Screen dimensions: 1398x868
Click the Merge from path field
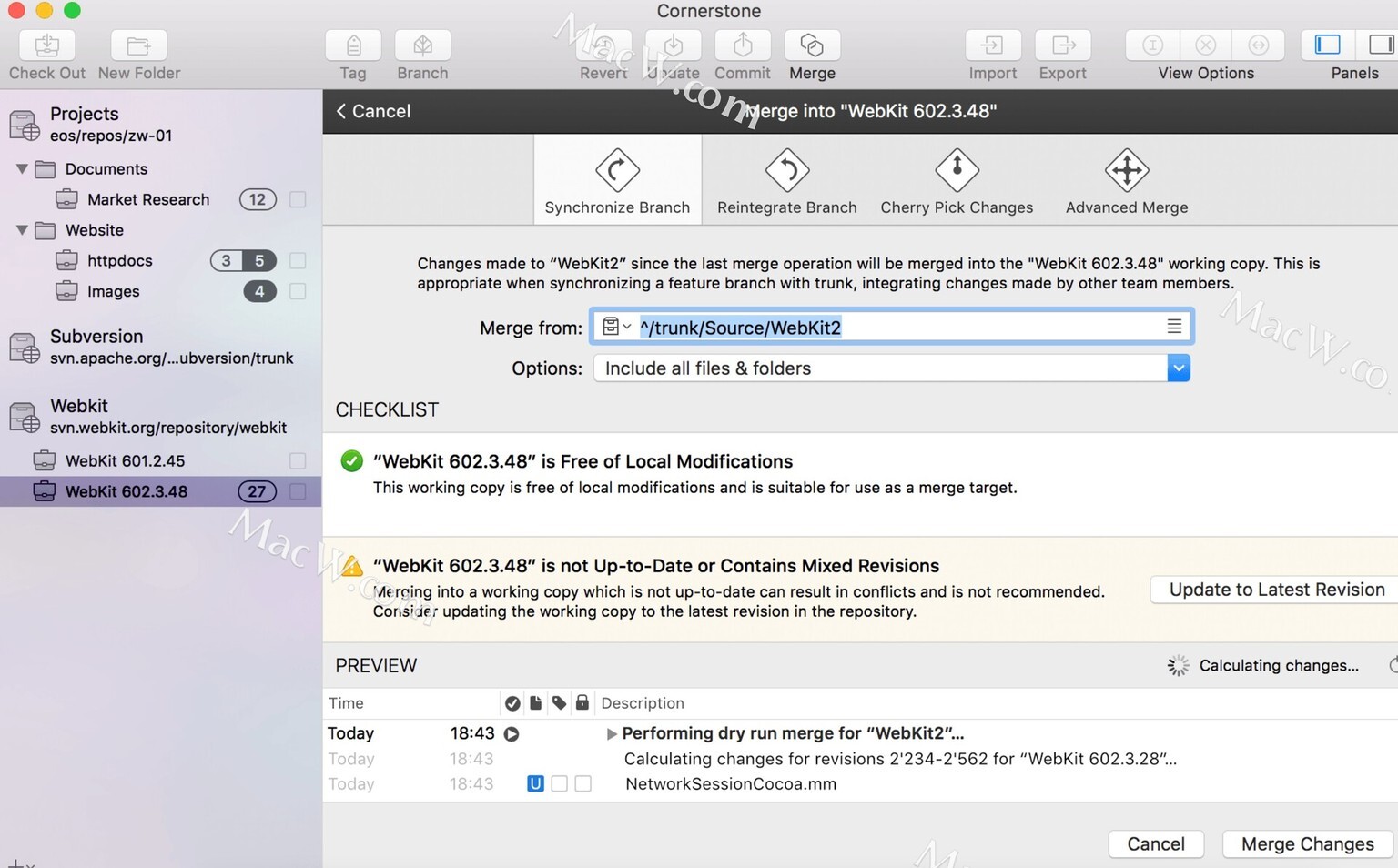[x=892, y=327]
